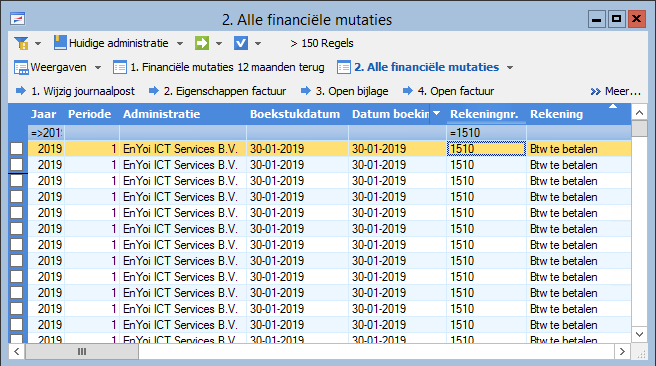Click 1. Financiële mutaties view list icon
656x366 pixels.
(120, 67)
